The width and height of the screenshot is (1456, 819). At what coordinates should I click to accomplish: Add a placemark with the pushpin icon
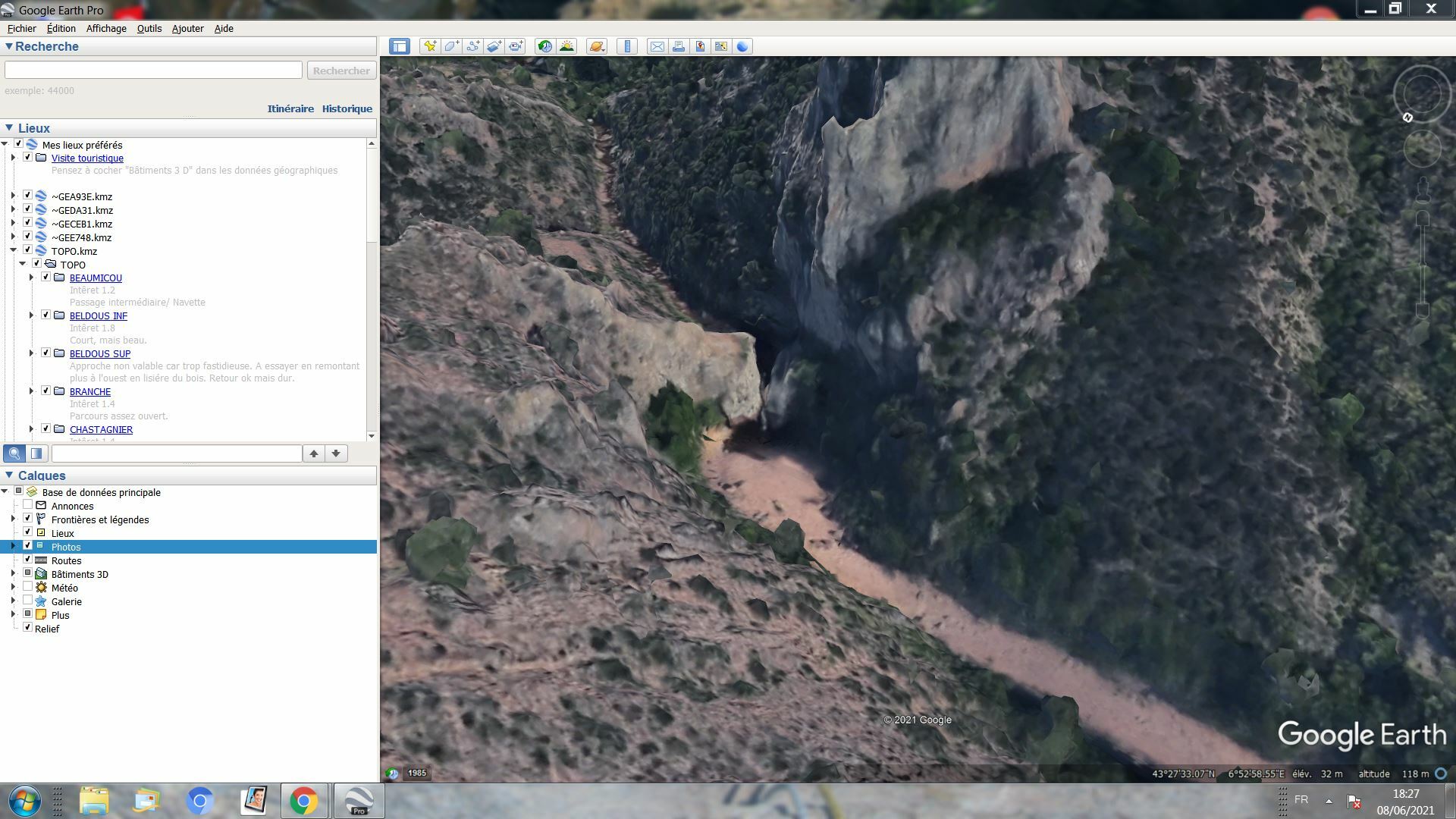pyautogui.click(x=430, y=46)
